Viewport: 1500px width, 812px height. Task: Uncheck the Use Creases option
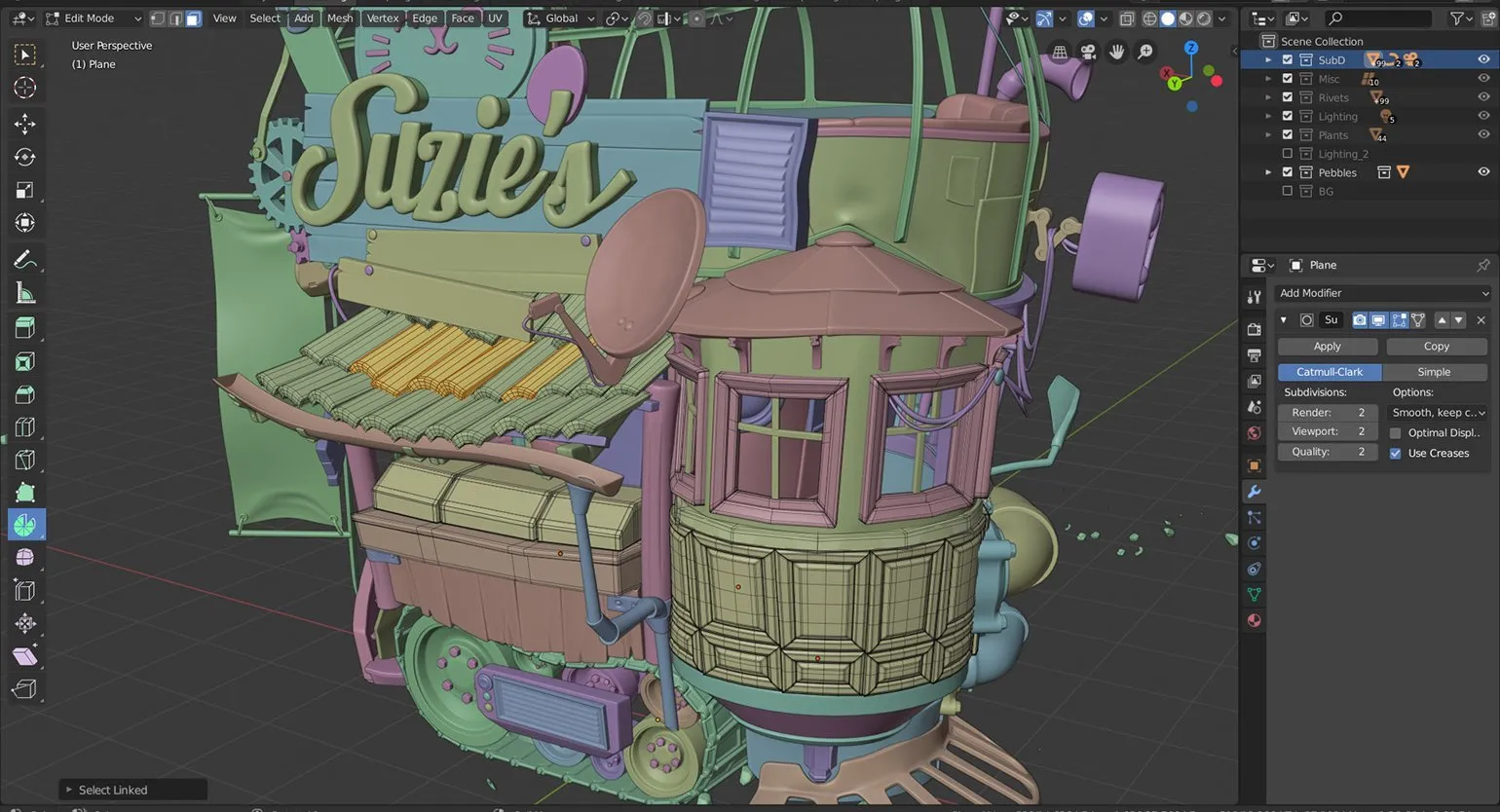pos(1396,454)
